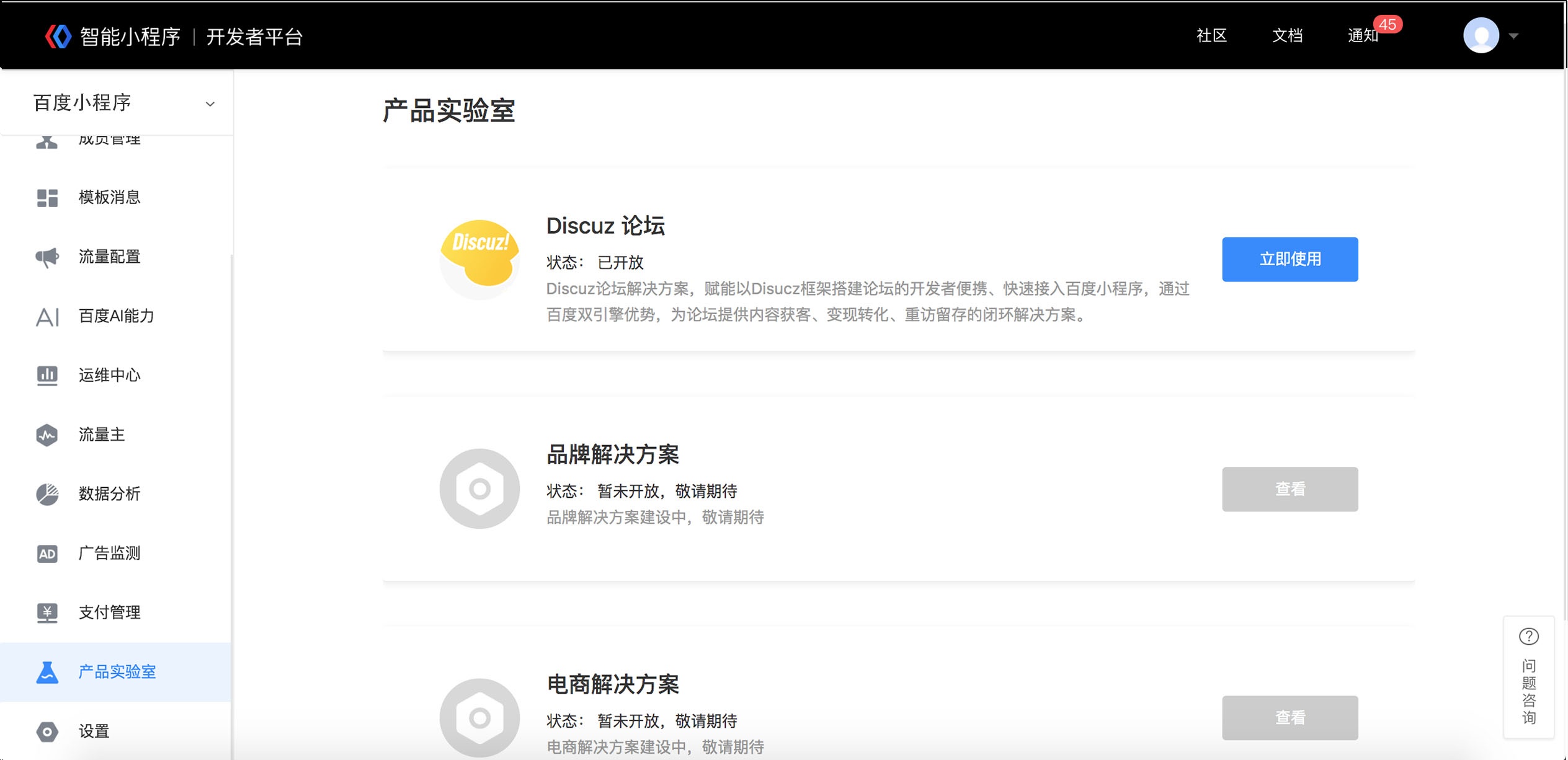The height and width of the screenshot is (760, 1568).
Task: Click the user avatar icon
Action: coord(1481,35)
